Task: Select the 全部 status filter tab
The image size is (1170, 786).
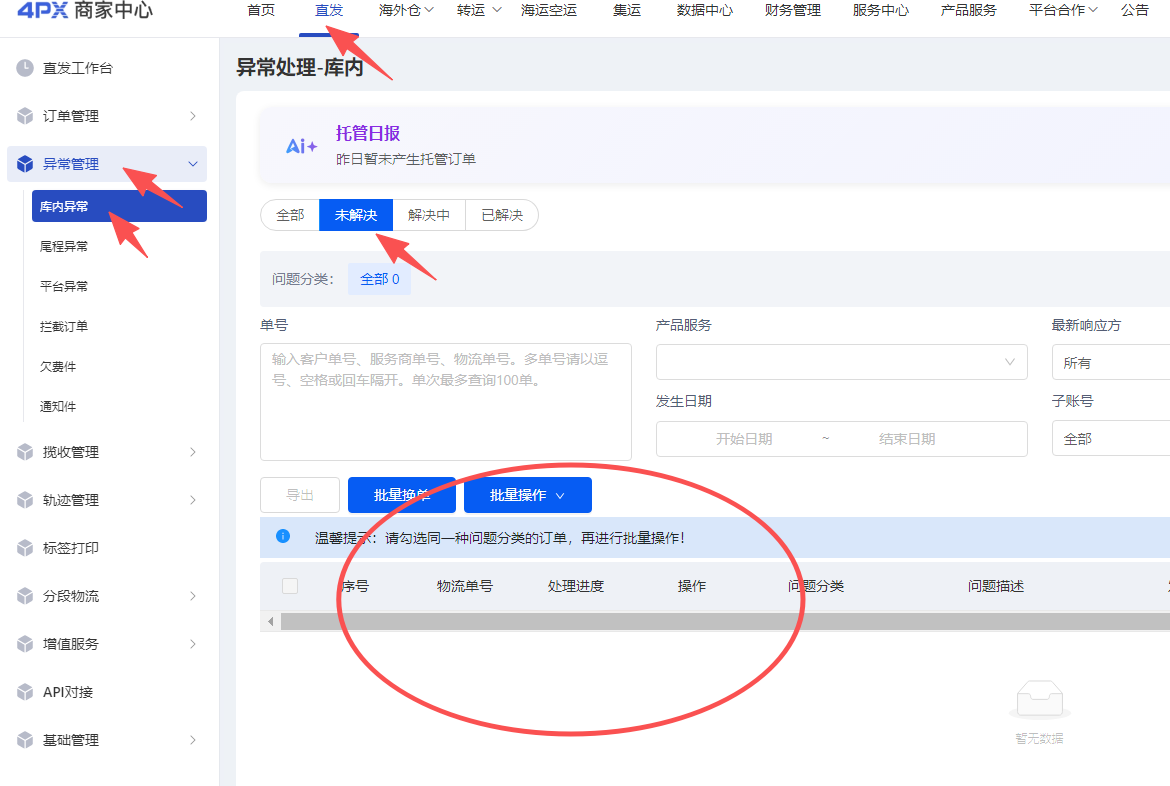Action: 290,215
